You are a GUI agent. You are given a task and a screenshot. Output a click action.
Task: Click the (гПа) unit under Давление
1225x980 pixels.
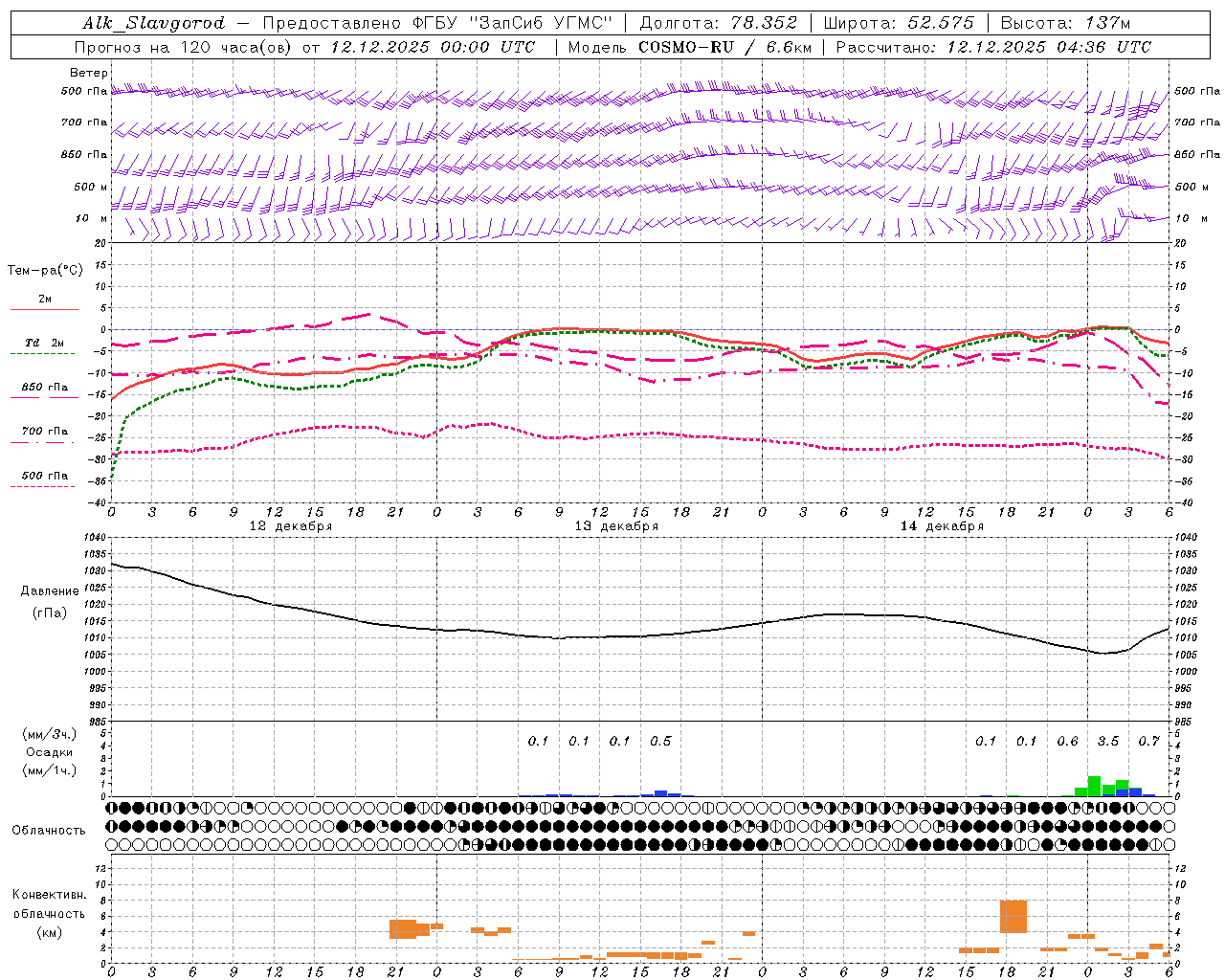click(50, 612)
